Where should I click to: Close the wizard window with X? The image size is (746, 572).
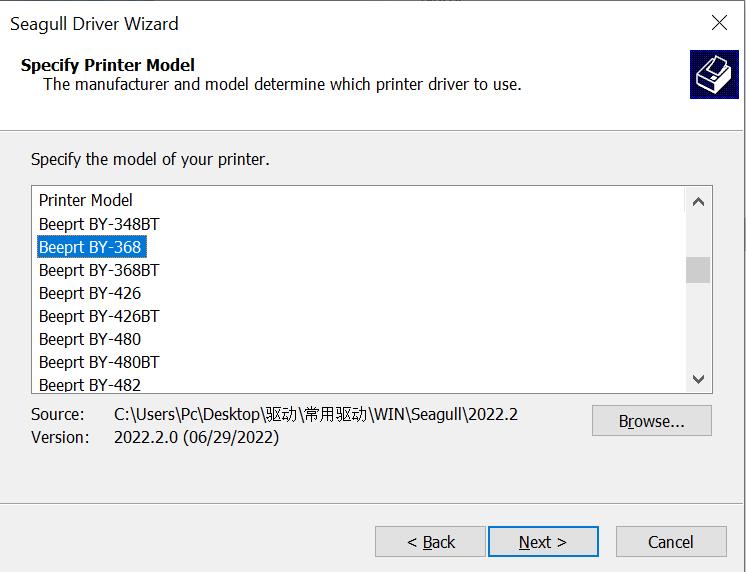coord(719,22)
